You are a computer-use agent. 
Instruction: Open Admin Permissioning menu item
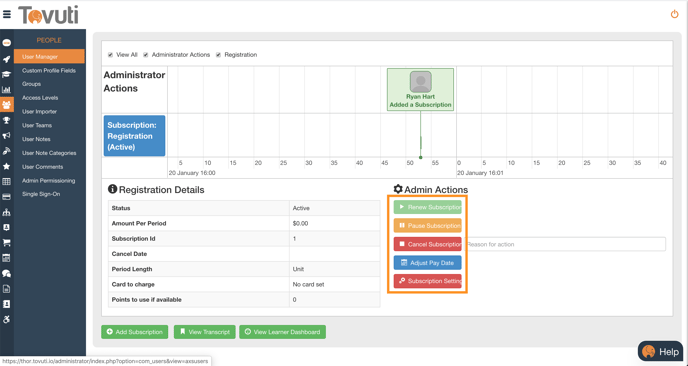(49, 180)
